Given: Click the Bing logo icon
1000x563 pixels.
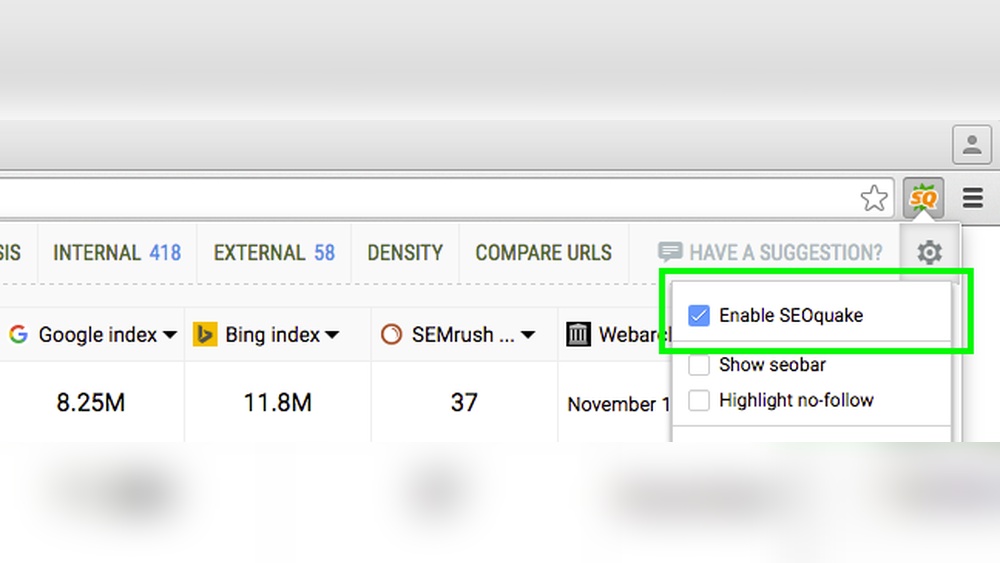Looking at the screenshot, I should tap(205, 334).
